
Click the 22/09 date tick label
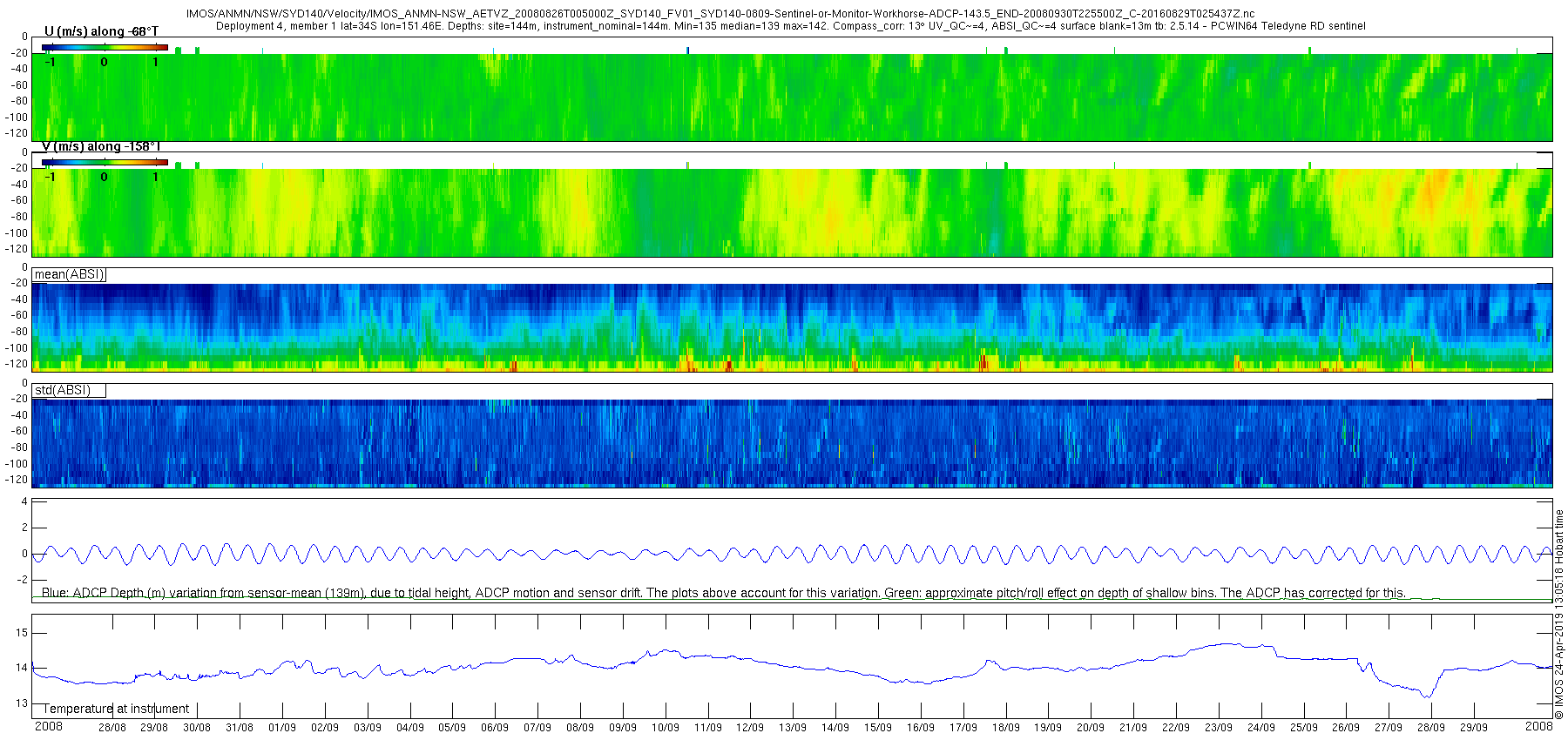coord(1176,728)
